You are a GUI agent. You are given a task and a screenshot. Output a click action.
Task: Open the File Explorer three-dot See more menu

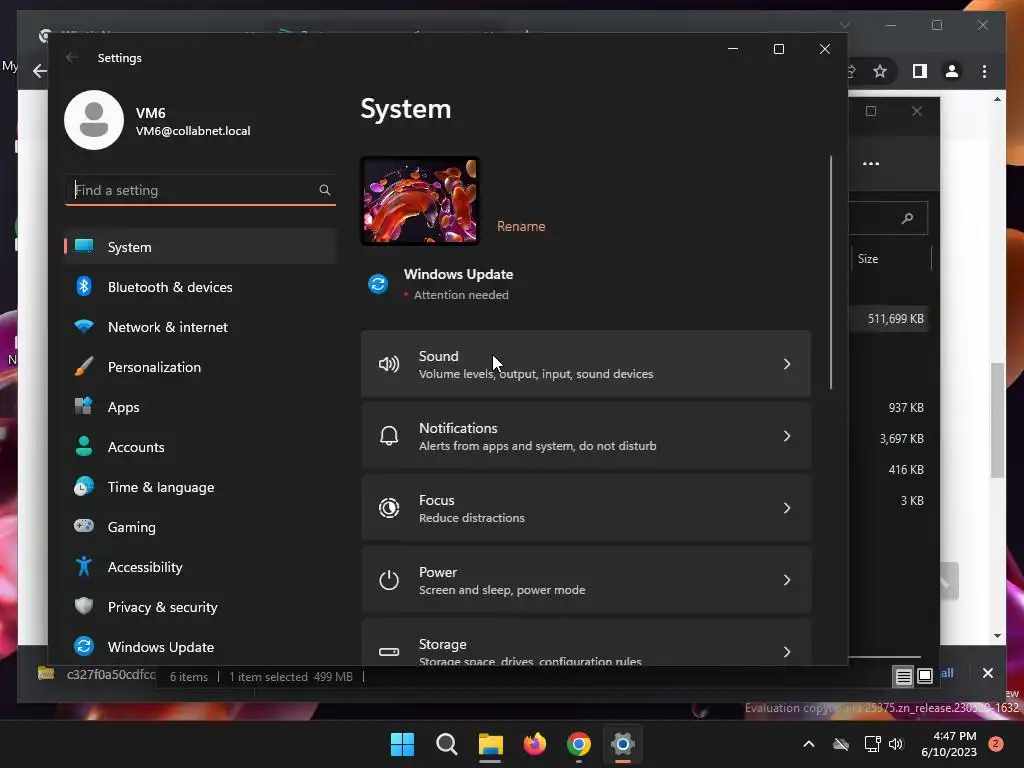point(871,163)
